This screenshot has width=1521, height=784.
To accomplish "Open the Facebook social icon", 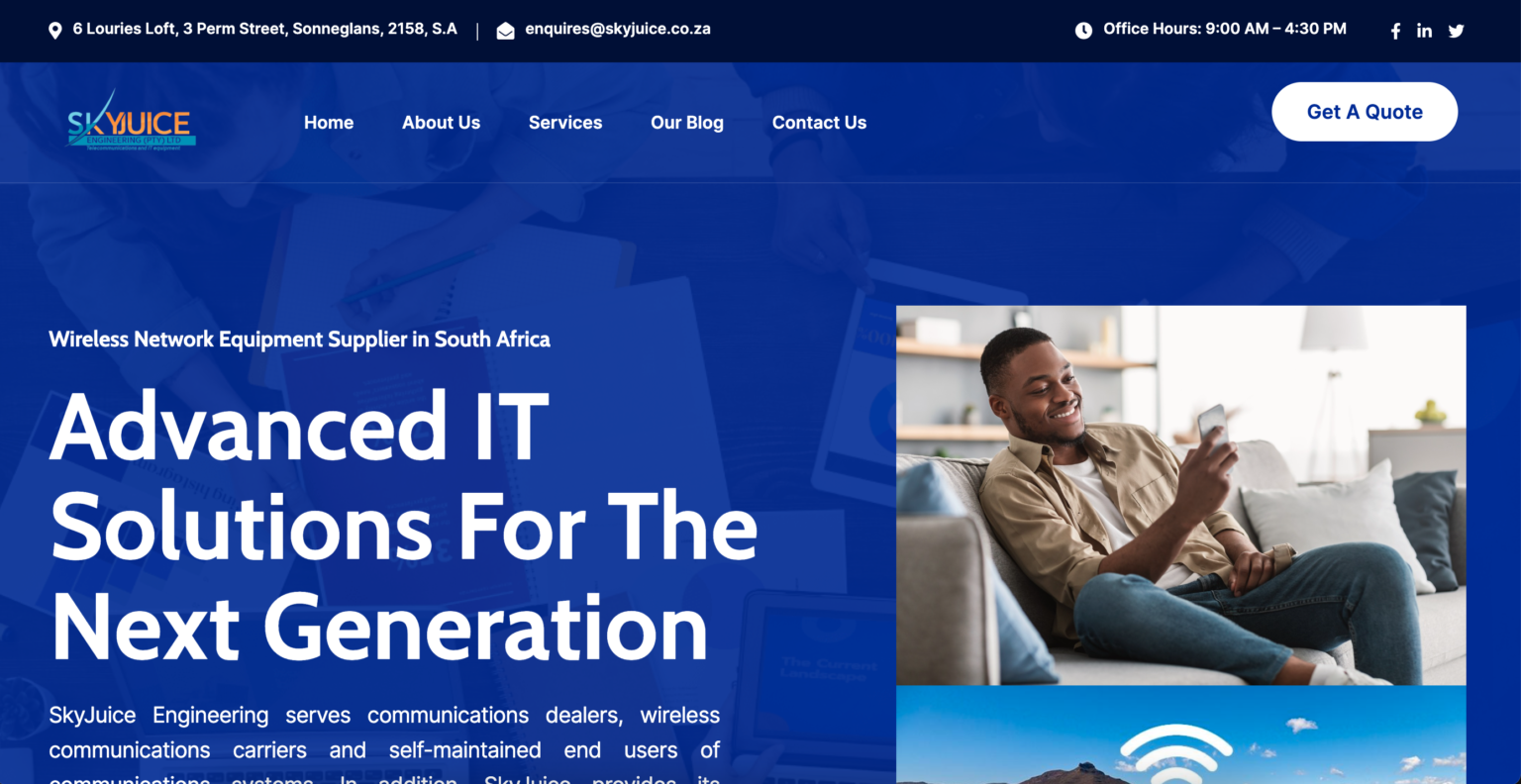I will pyautogui.click(x=1395, y=31).
